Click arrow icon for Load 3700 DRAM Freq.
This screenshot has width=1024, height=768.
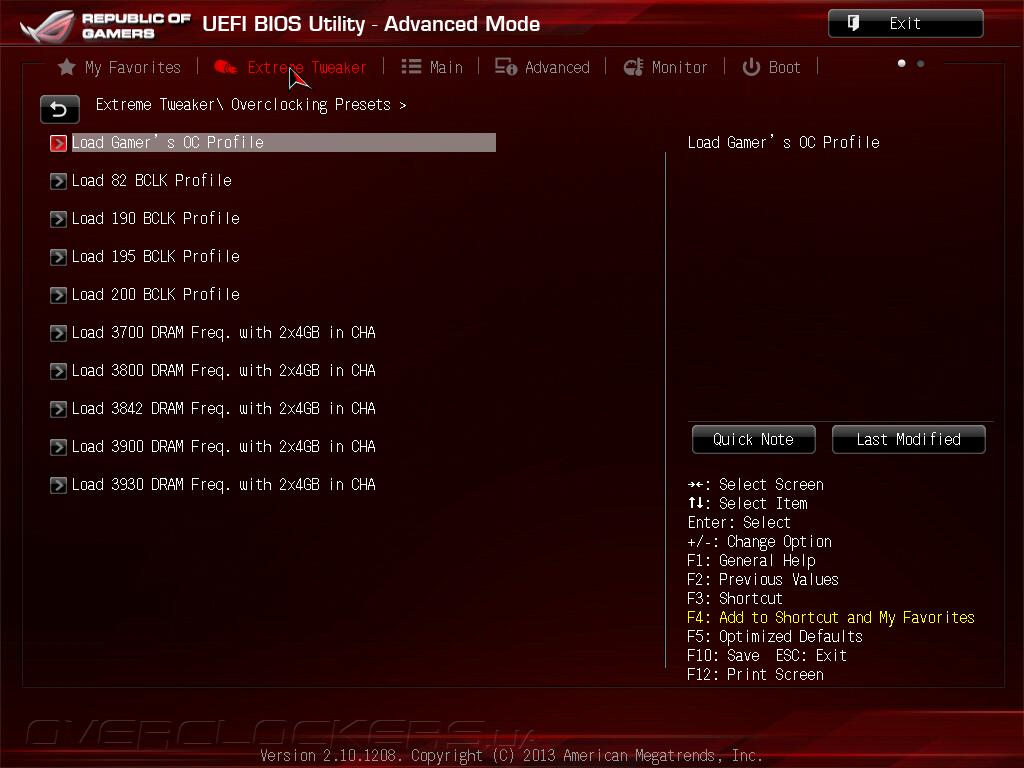click(x=58, y=333)
